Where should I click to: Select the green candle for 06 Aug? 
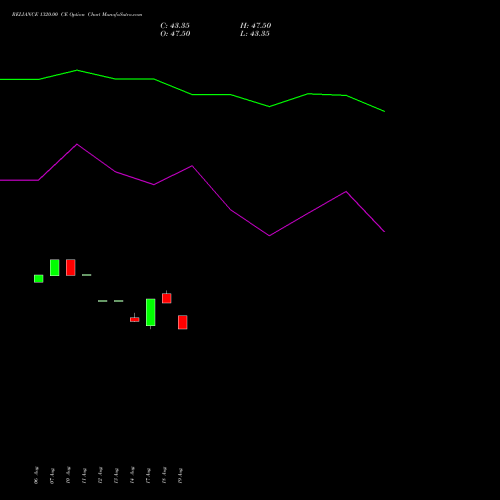39,279
